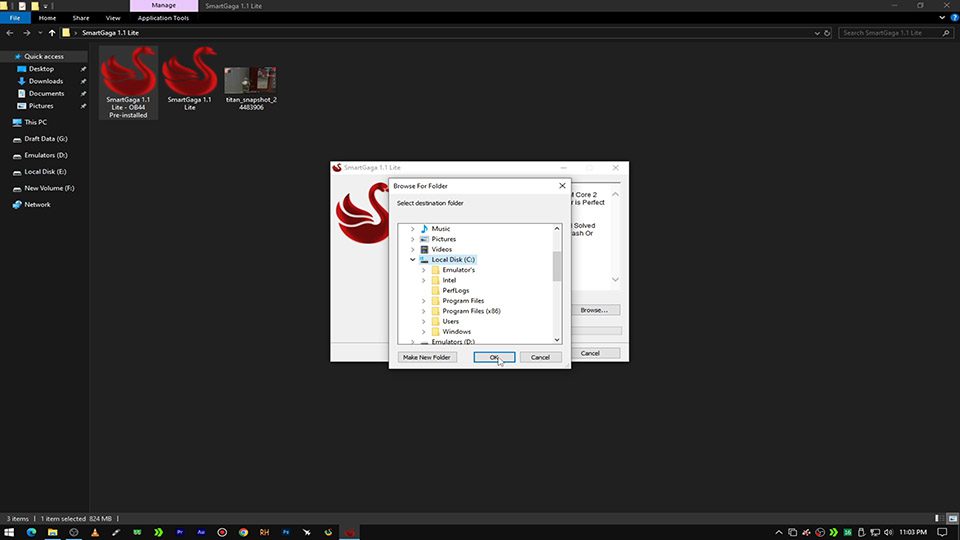Open the titan_snapshot_24483906 thumbnail

(x=250, y=80)
